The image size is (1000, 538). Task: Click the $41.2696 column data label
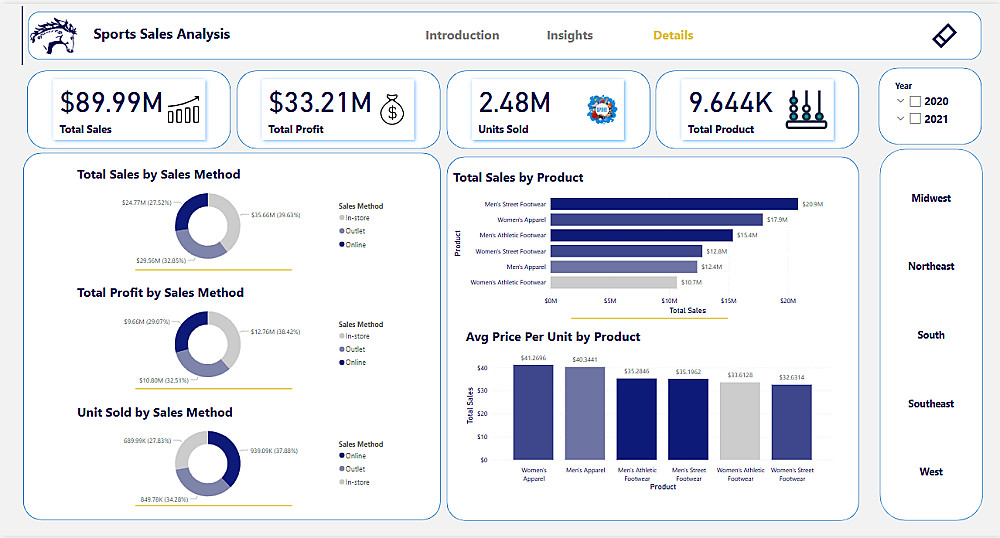click(533, 358)
